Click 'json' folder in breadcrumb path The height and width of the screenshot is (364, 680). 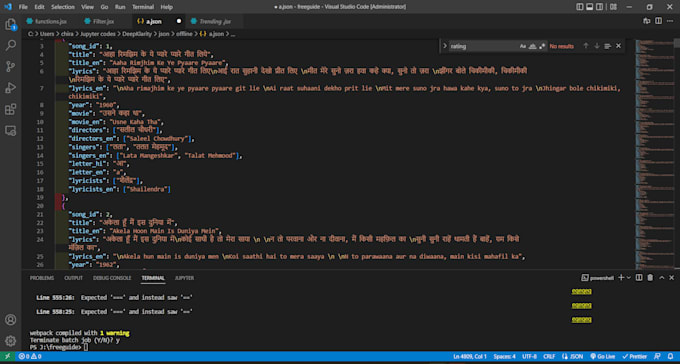(163, 33)
